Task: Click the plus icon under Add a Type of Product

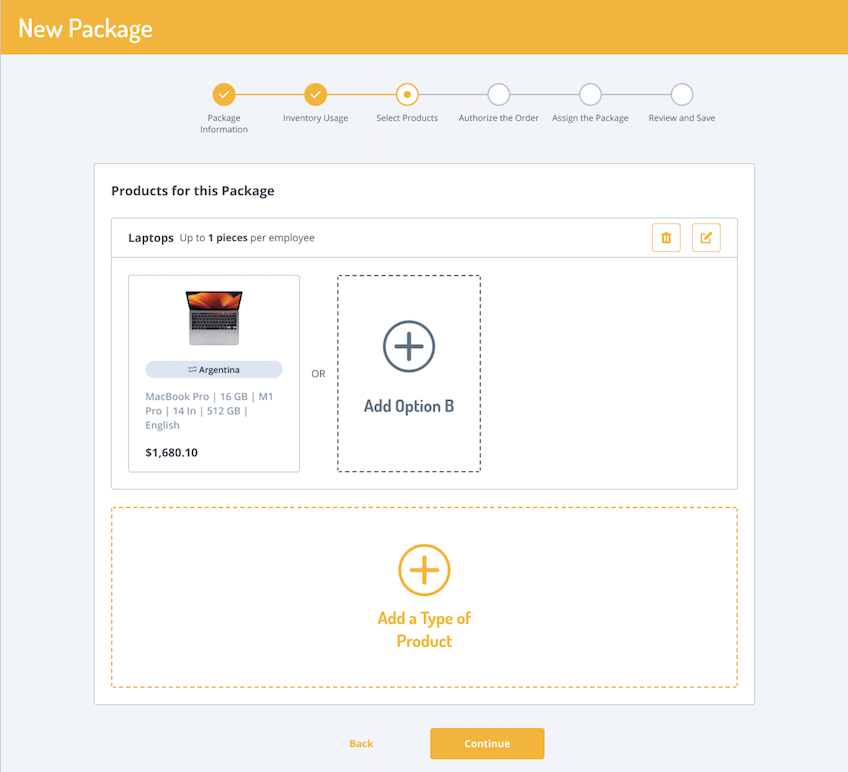Action: [424, 570]
